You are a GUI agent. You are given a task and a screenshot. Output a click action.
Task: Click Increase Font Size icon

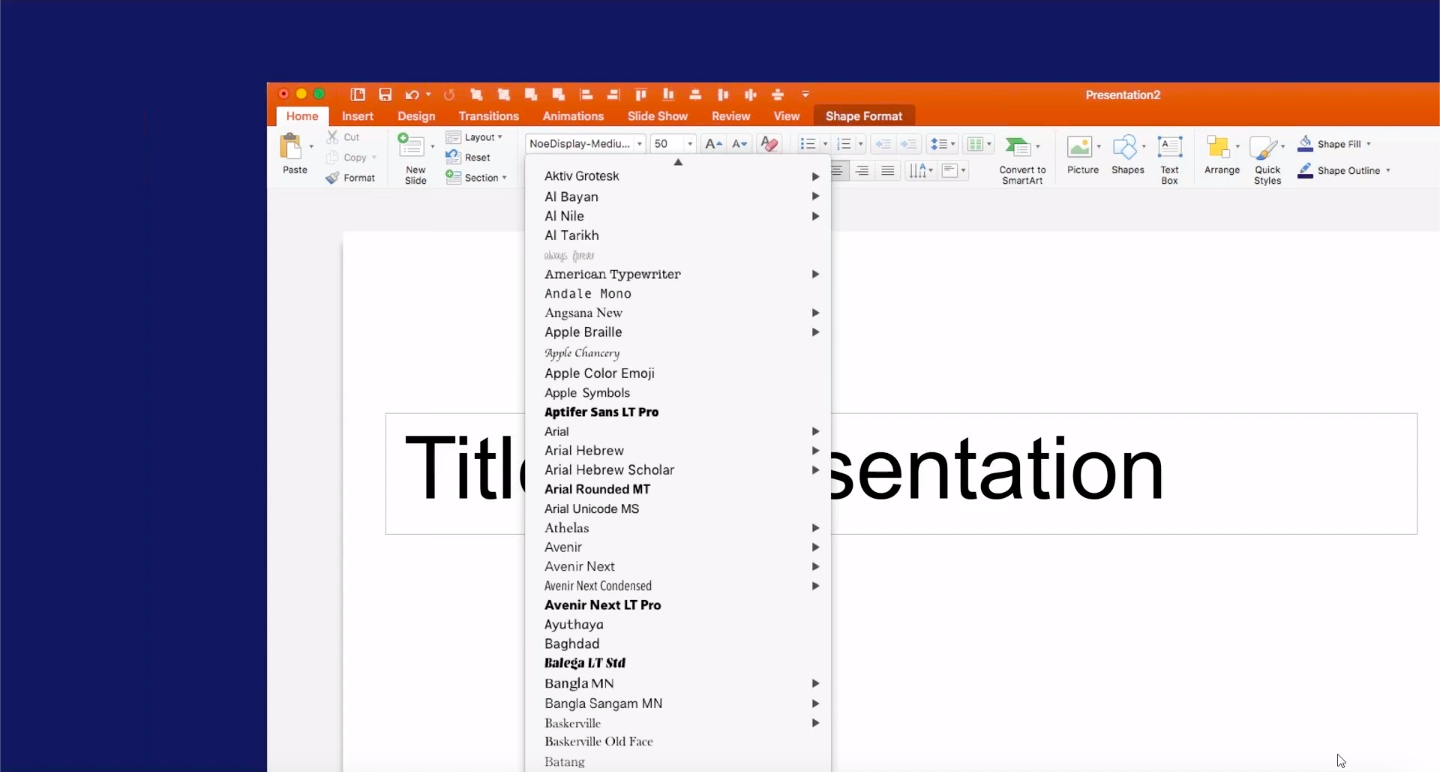[713, 144]
